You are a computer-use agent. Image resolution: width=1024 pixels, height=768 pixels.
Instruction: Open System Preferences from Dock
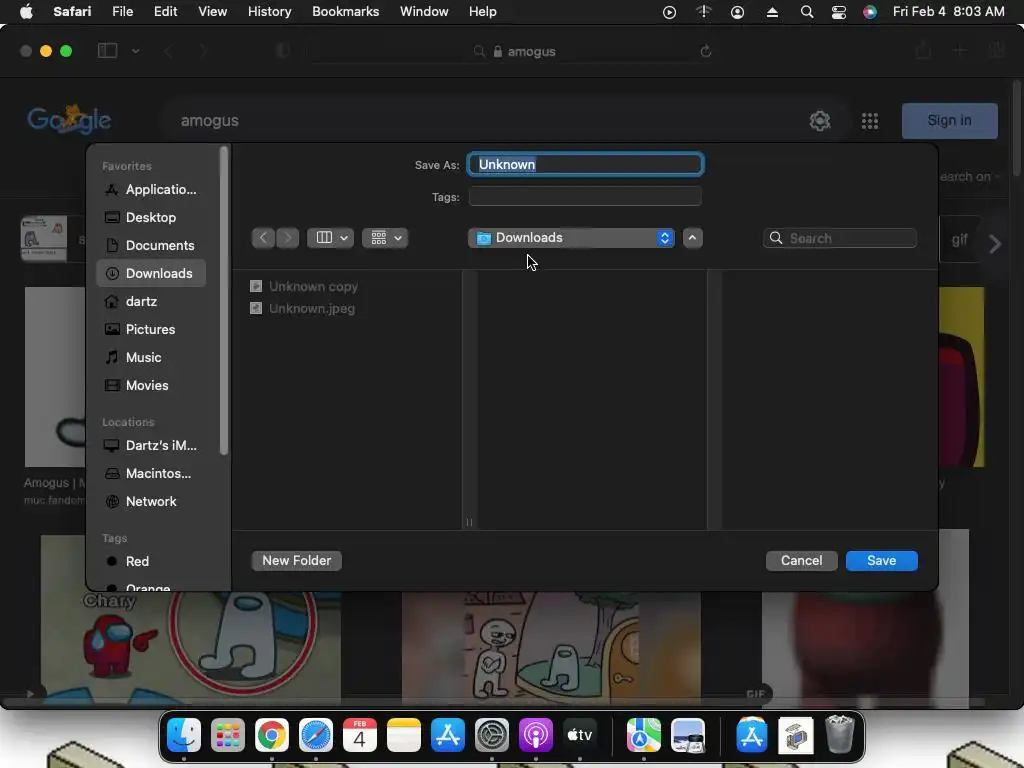(492, 735)
